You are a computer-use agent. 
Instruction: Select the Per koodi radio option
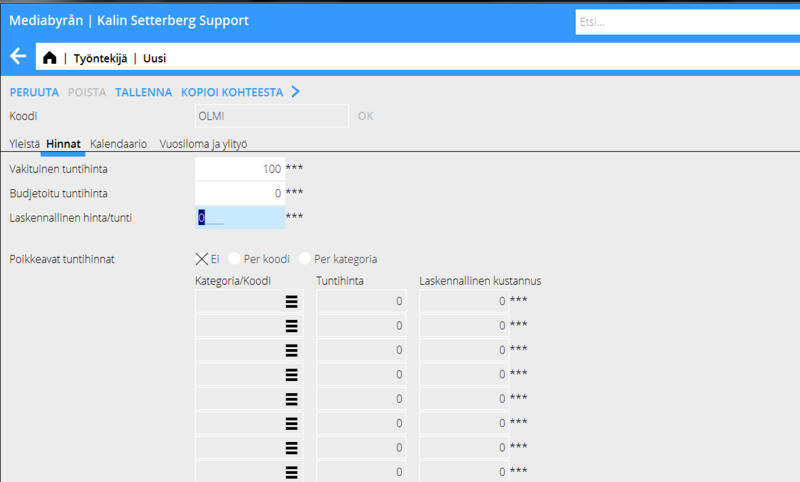[x=234, y=259]
